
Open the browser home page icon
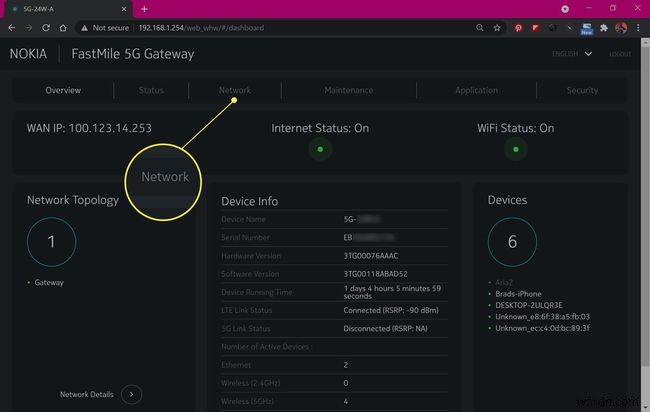pos(63,28)
